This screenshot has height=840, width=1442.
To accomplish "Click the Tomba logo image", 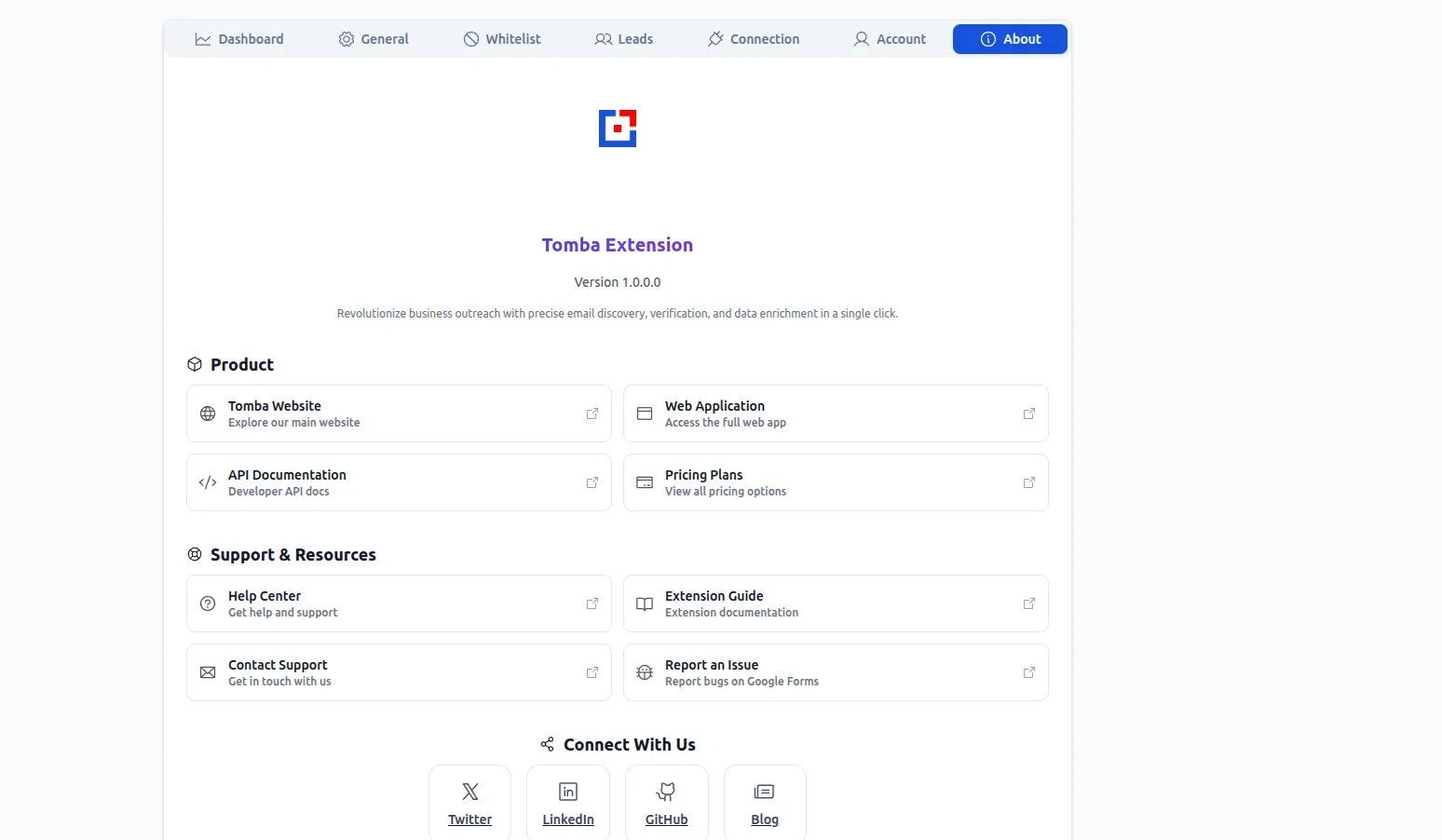I will [x=618, y=129].
